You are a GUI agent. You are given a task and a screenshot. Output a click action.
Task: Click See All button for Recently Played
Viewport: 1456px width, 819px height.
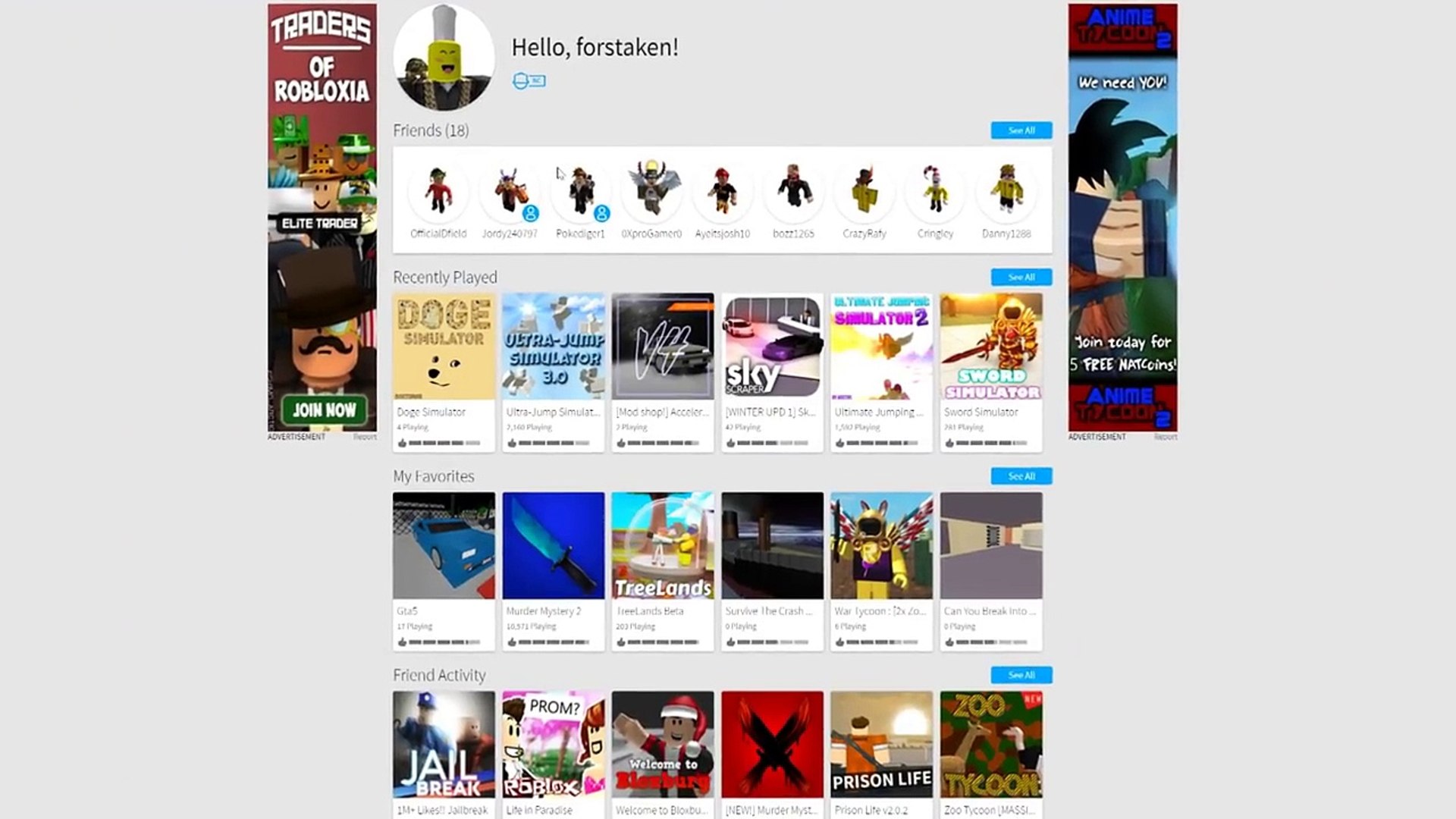(x=1020, y=277)
